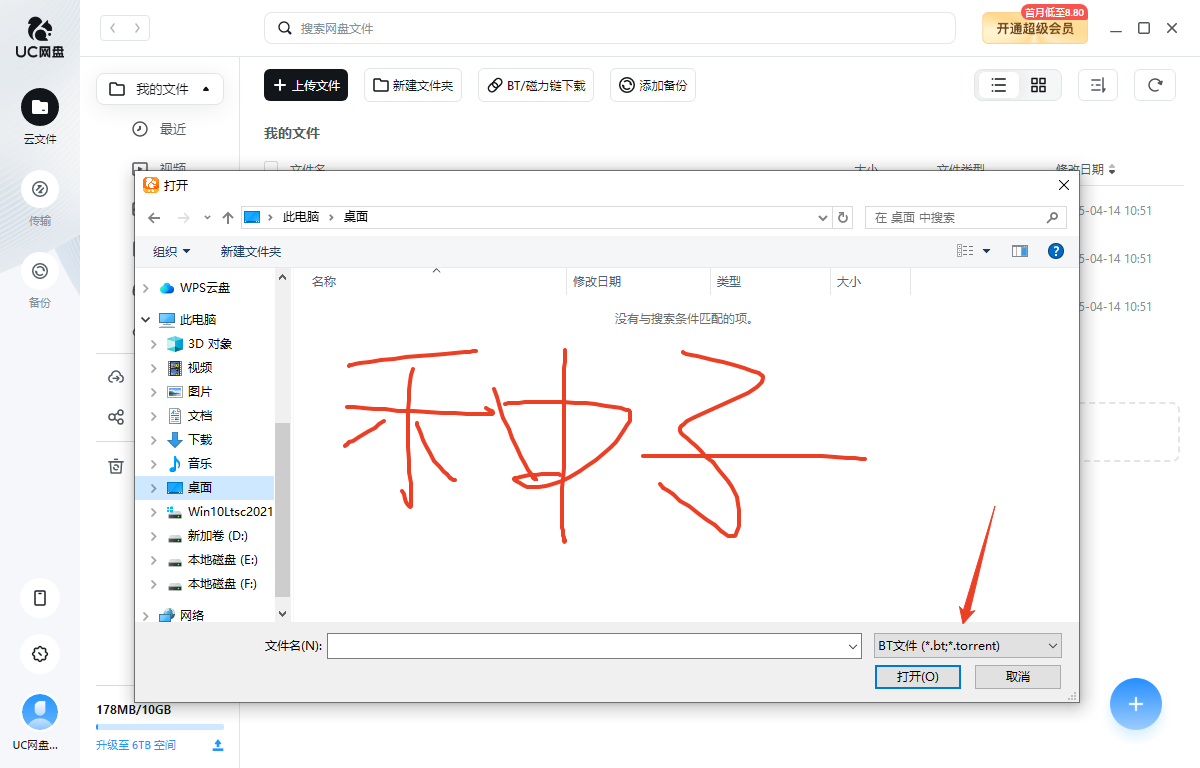Click the UC网盘 user avatar

point(40,712)
